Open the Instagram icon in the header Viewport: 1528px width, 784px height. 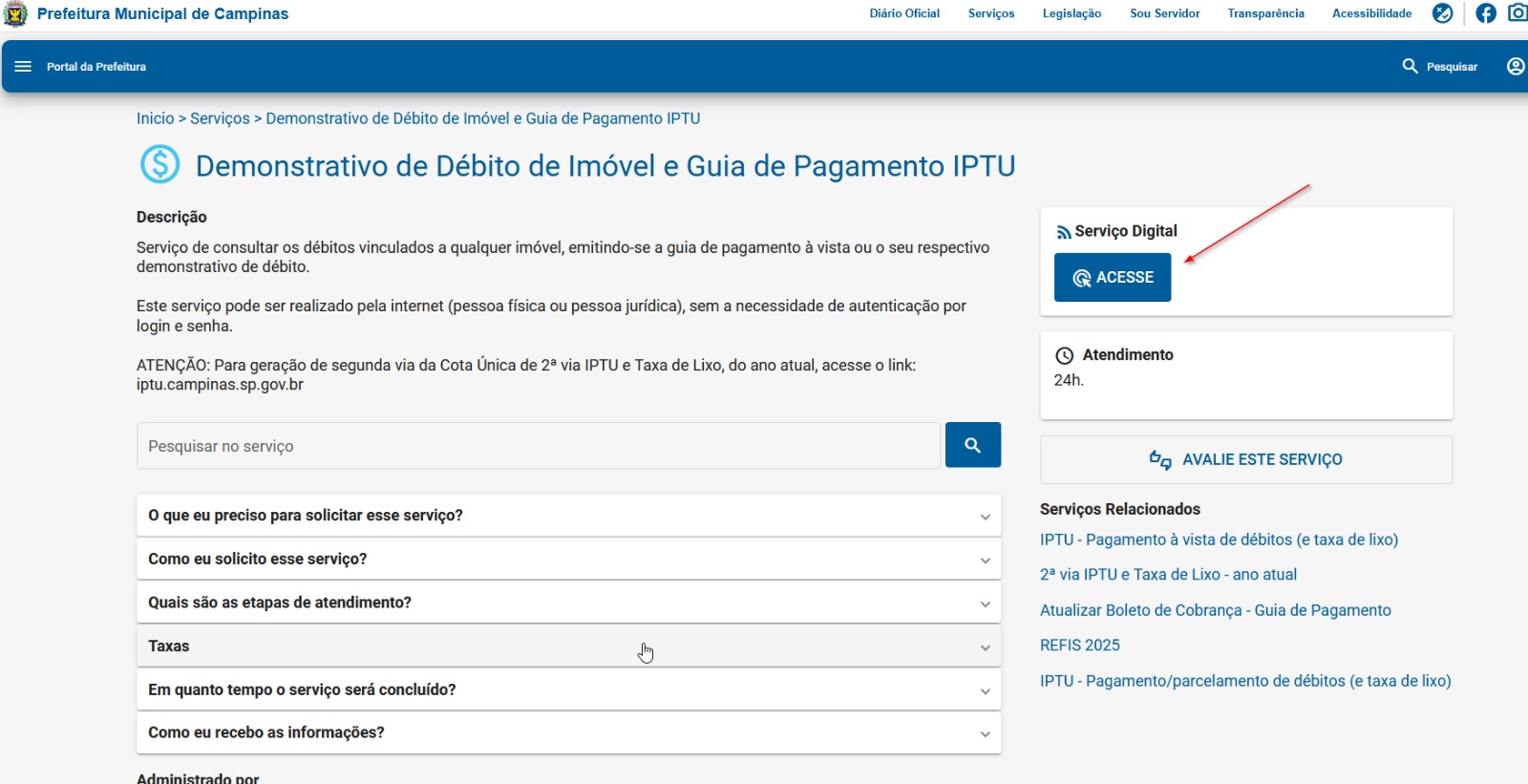click(1517, 13)
